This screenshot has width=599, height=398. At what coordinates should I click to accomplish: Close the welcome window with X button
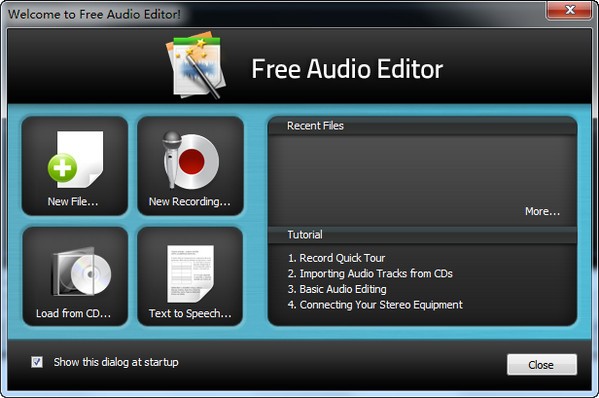[570, 10]
